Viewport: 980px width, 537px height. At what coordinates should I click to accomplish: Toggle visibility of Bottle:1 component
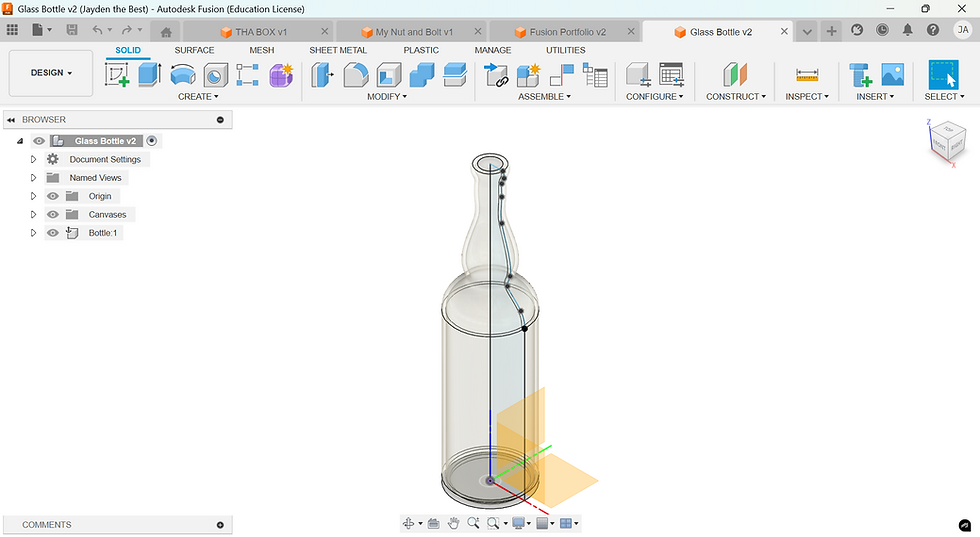pos(52,233)
